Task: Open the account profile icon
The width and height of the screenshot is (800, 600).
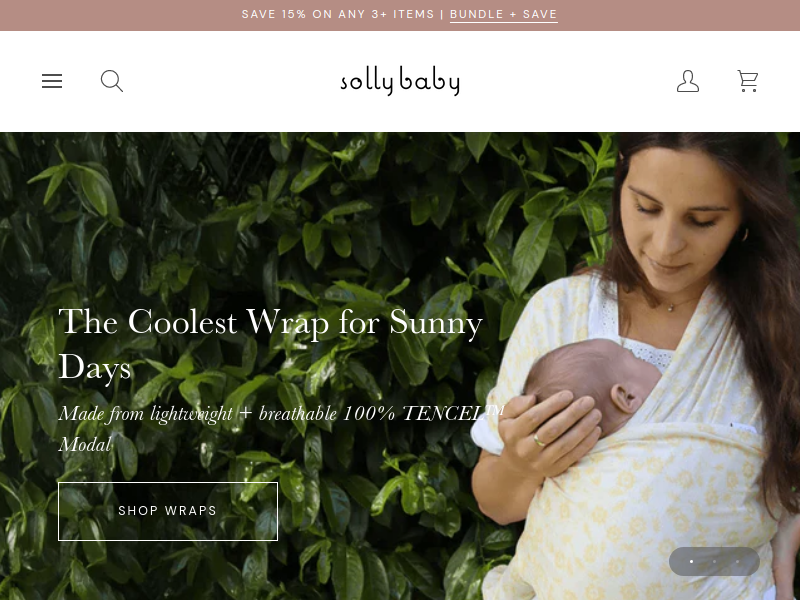Action: [x=688, y=81]
